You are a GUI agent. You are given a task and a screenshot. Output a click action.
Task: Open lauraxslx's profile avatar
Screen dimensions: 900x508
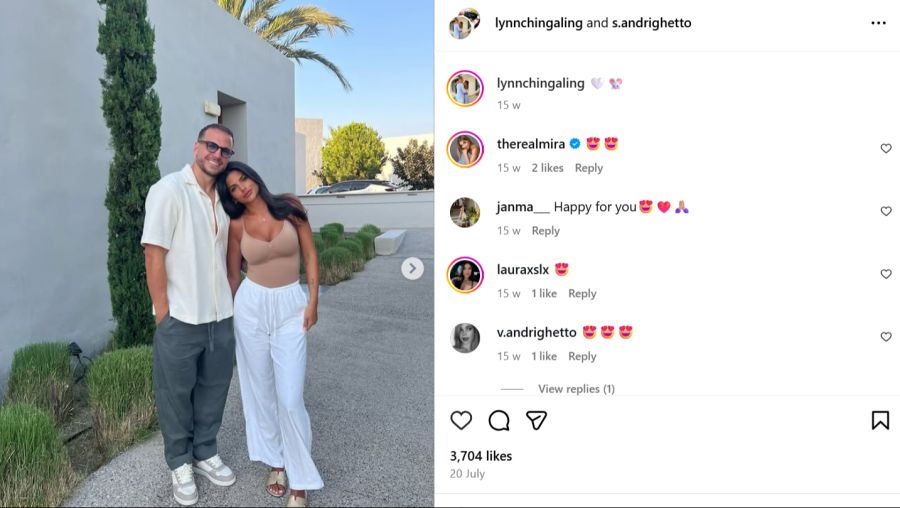(465, 275)
